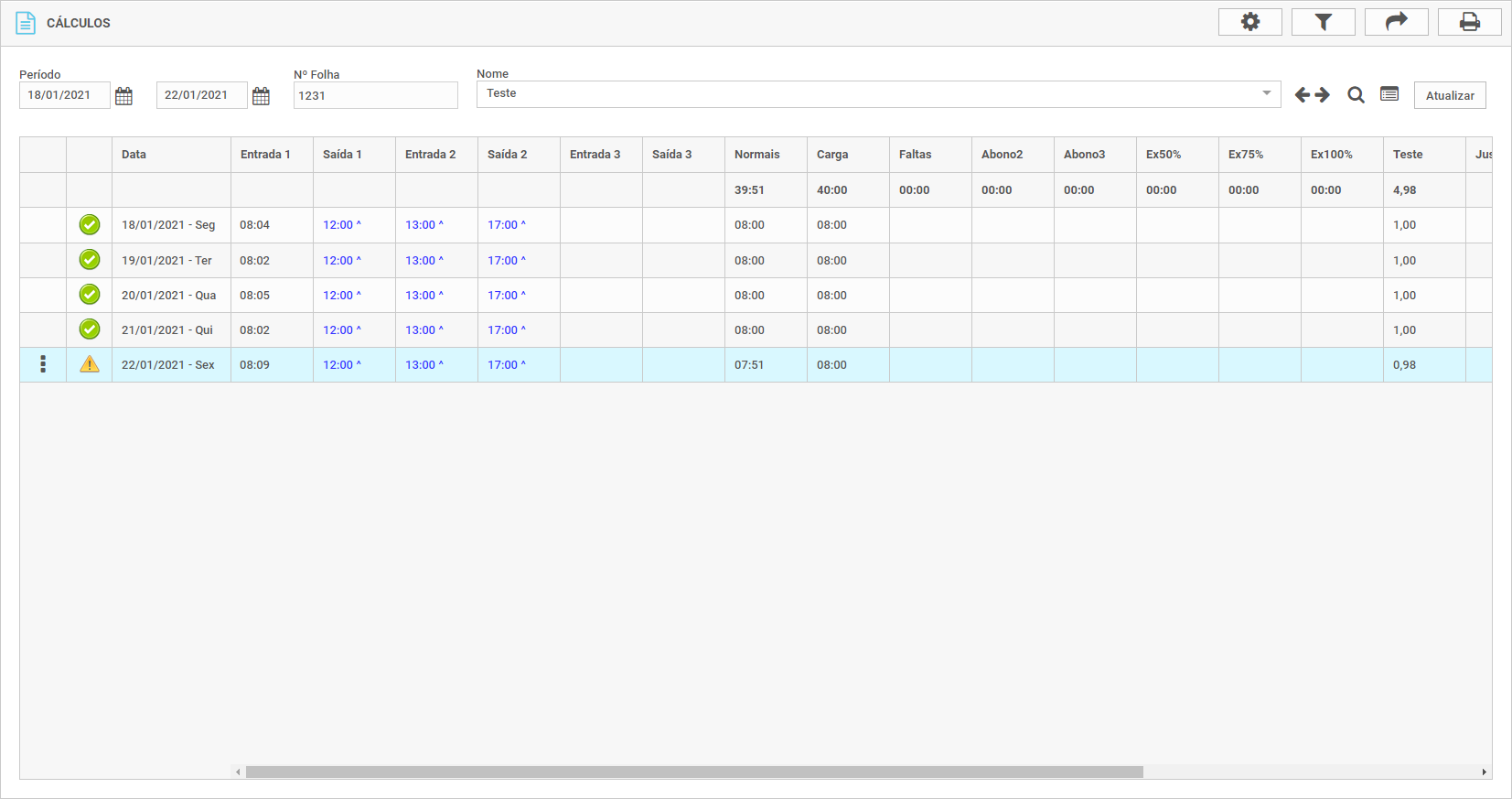The width and height of the screenshot is (1512, 799).
Task: Go to next employee with right arrow
Action: (1323, 95)
